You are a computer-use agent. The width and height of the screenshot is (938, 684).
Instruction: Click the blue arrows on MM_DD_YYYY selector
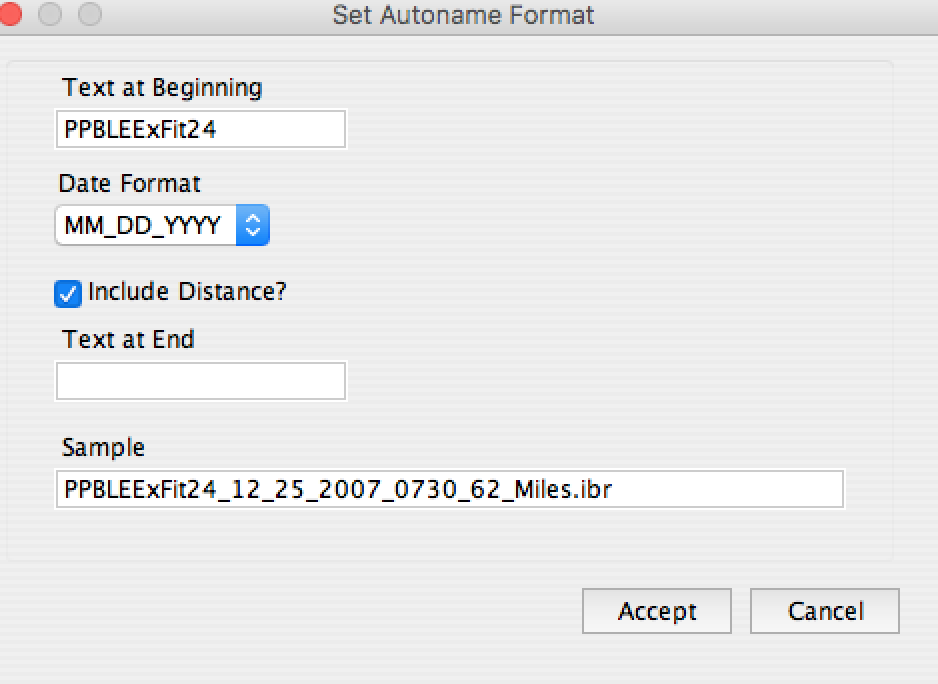click(253, 226)
